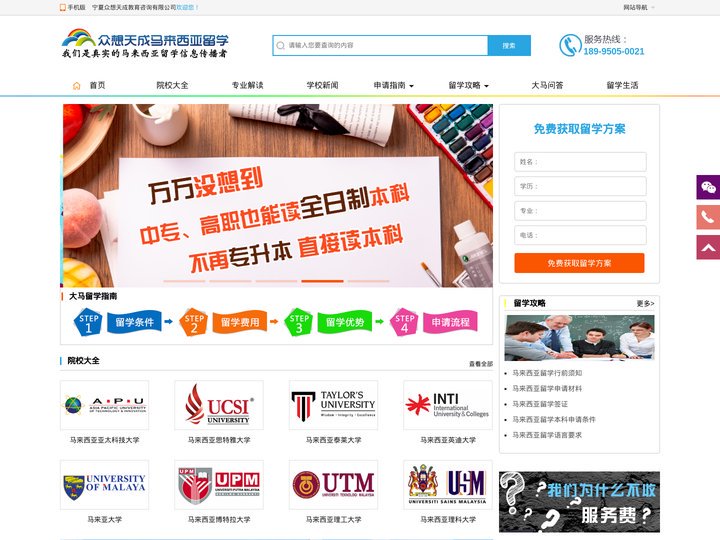Open the 网站导航 dropdown at top right
720x540 pixels.
pos(638,7)
